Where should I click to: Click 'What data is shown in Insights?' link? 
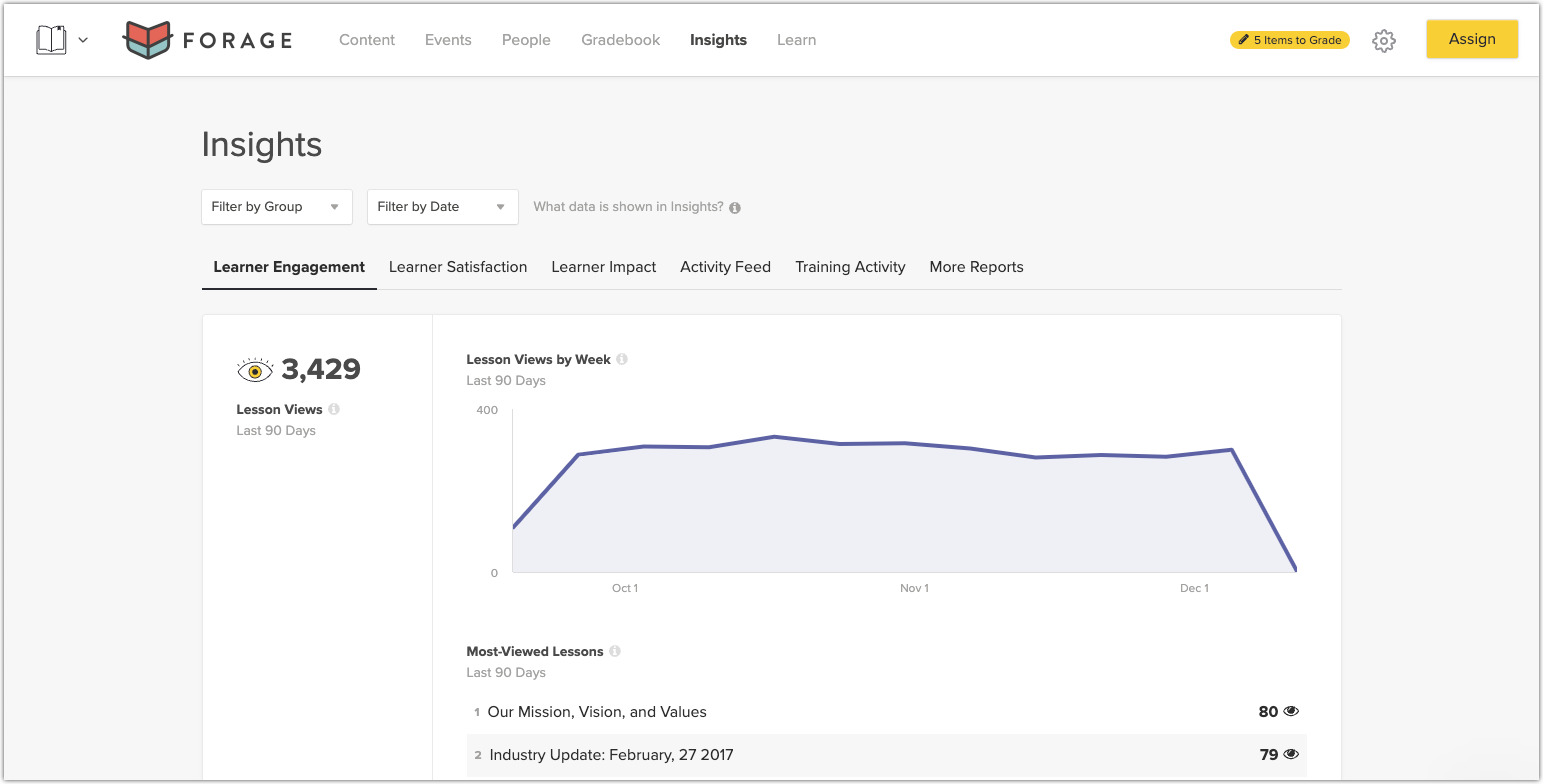click(628, 207)
